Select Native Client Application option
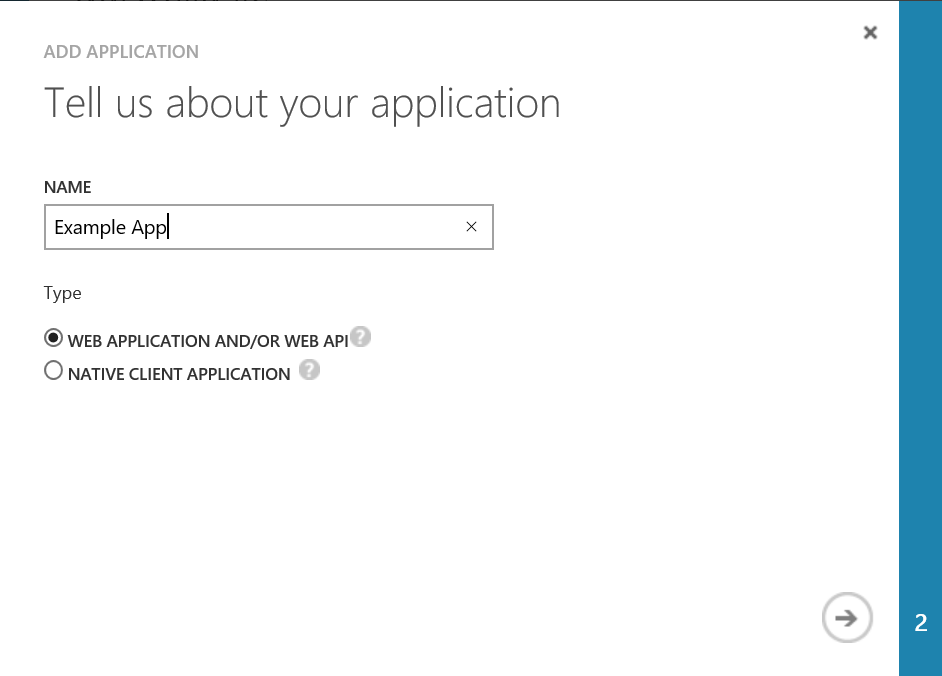Screen dimensions: 942x676 click(53, 371)
